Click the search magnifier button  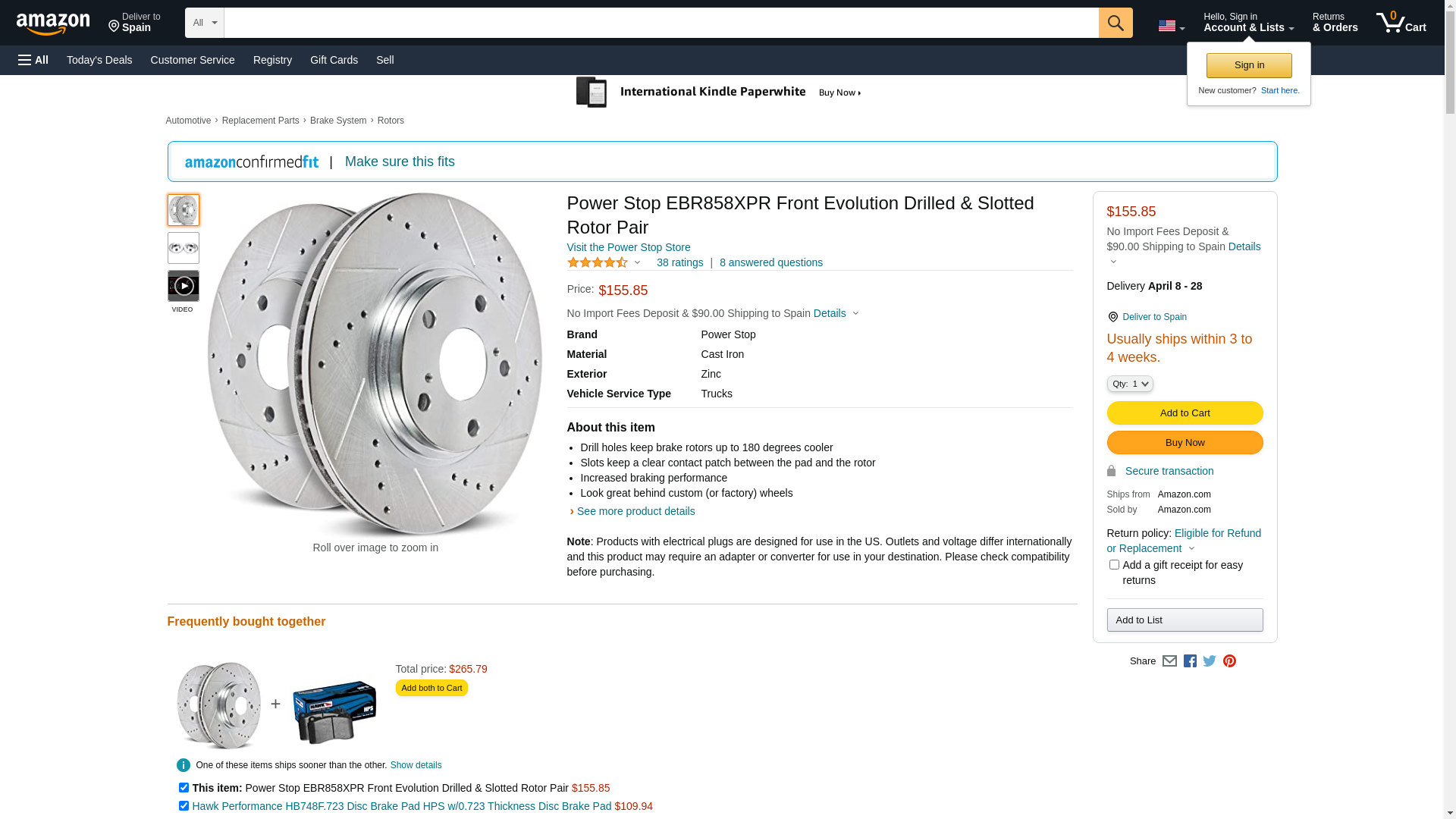click(1115, 23)
